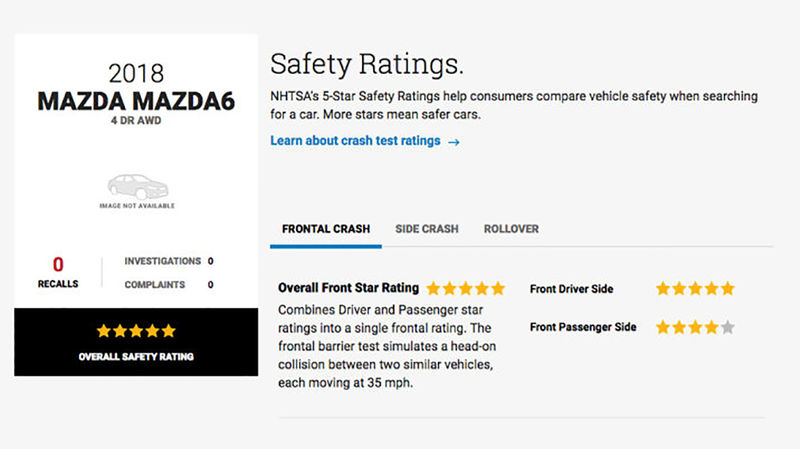Click the Front Passenger Side label
This screenshot has height=449, width=800.
(x=583, y=327)
